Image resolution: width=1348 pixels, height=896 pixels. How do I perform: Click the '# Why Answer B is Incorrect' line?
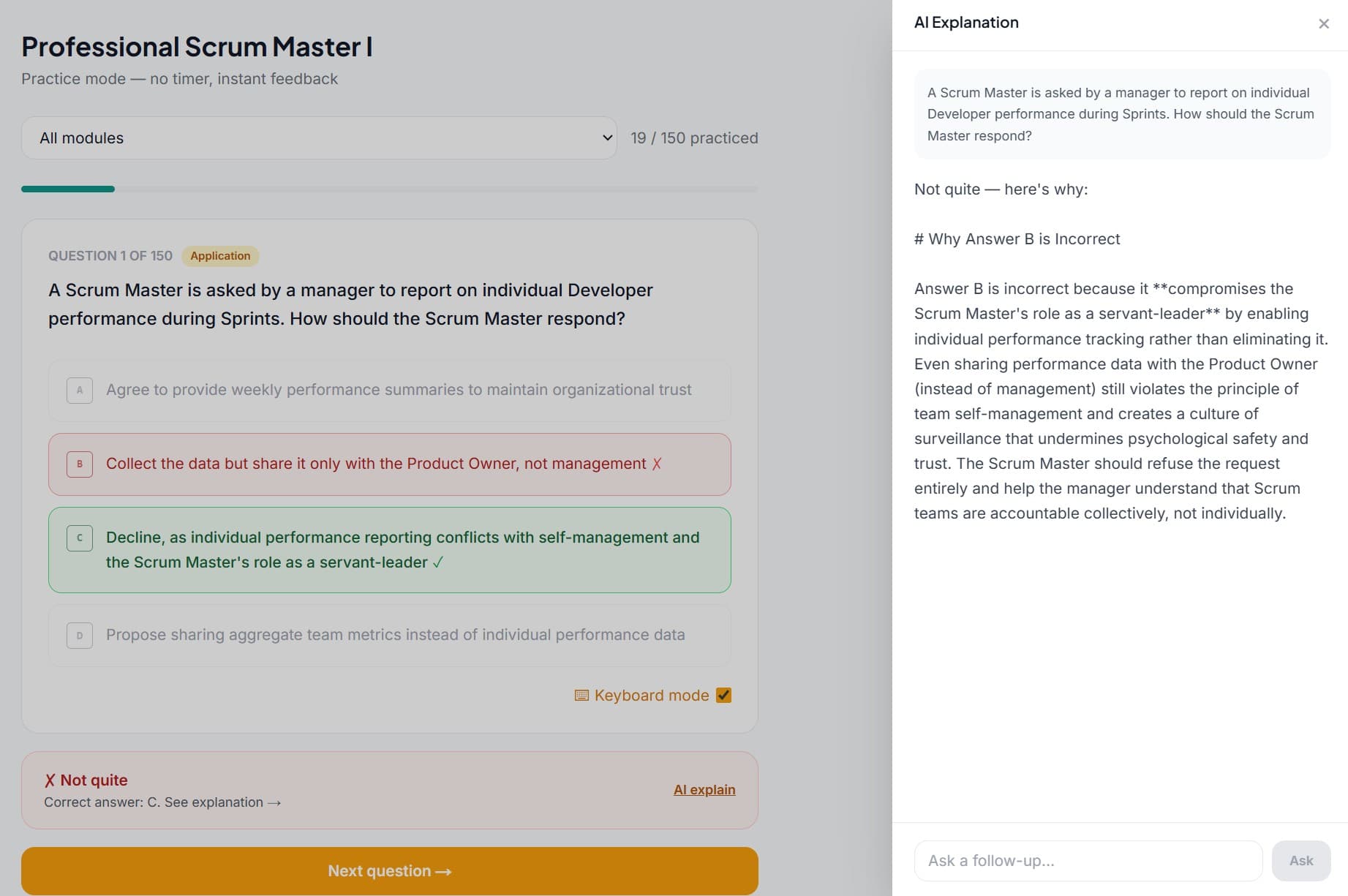[x=1017, y=238]
